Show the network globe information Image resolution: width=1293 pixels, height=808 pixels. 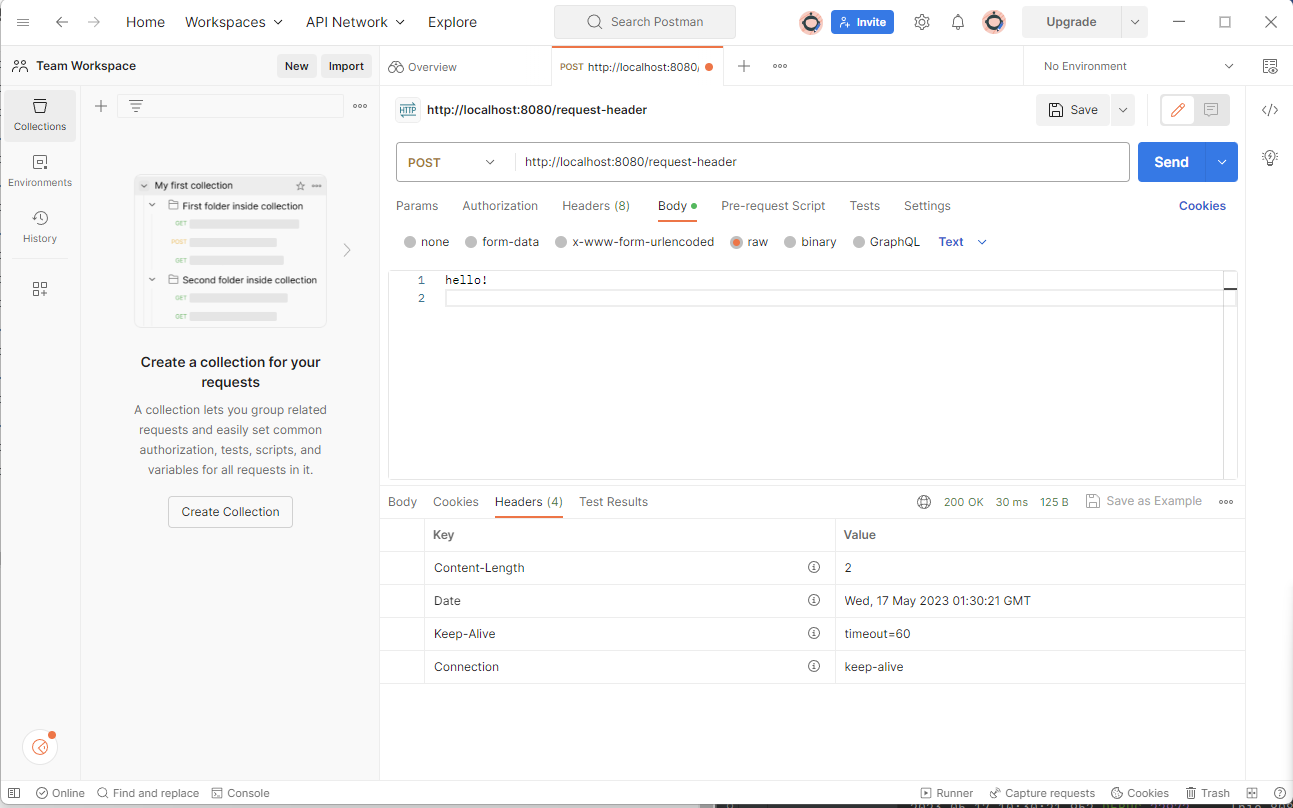pos(924,502)
